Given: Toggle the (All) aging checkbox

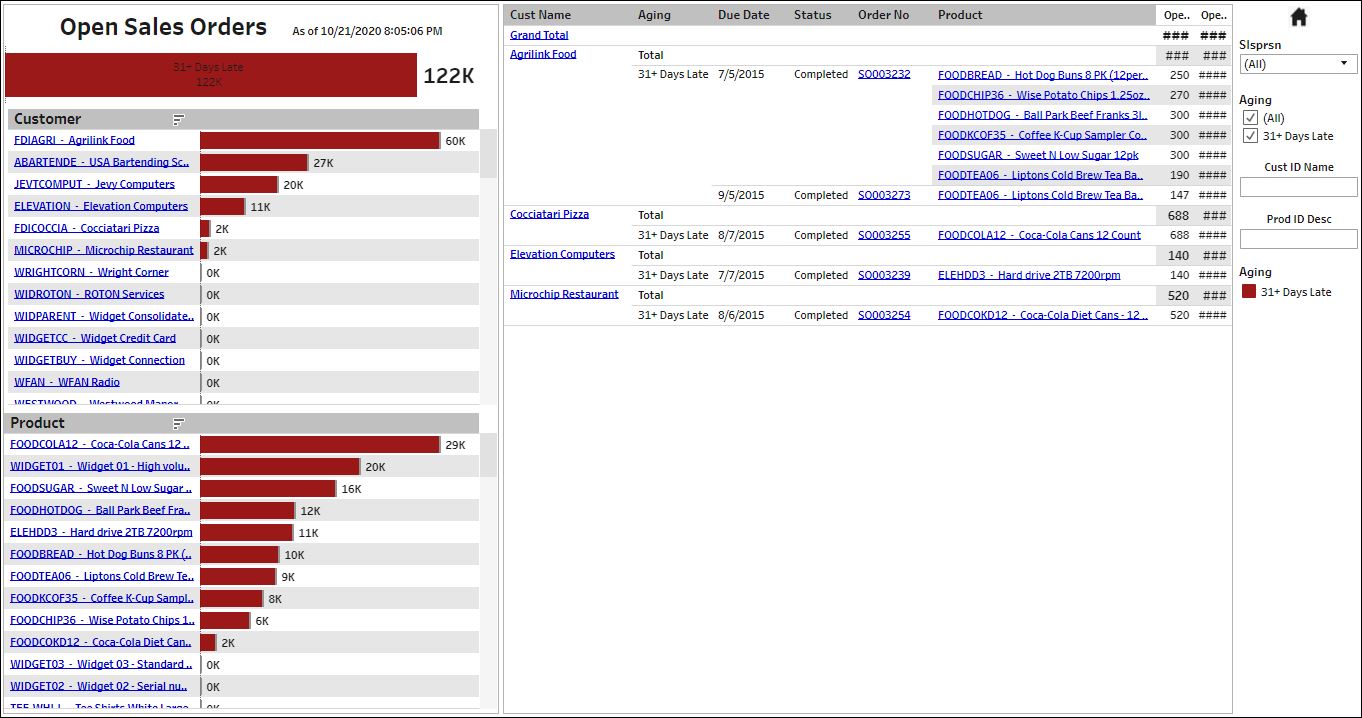Looking at the screenshot, I should 1250,118.
